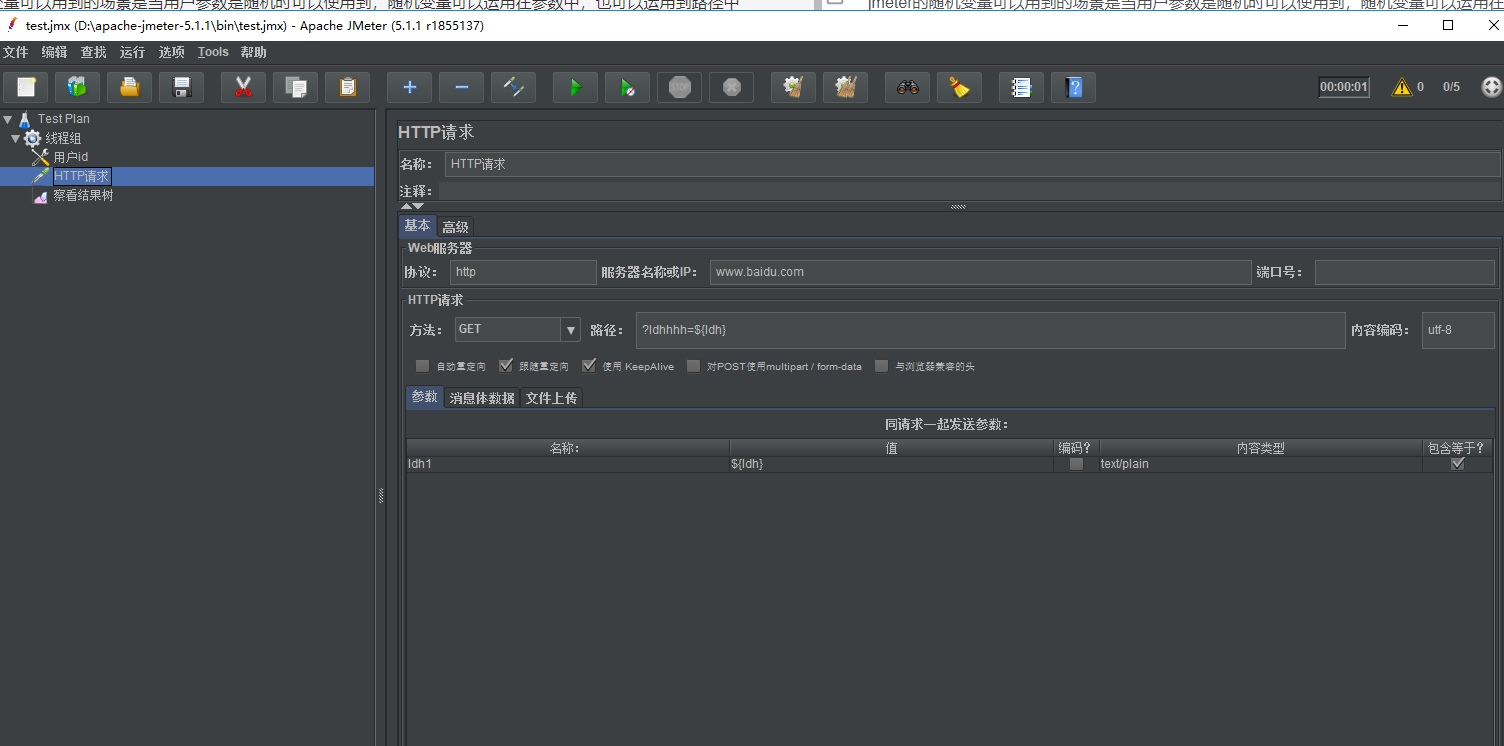The height and width of the screenshot is (746, 1504).
Task: Click the yellow warning triangle log icon
Action: (x=1402, y=87)
